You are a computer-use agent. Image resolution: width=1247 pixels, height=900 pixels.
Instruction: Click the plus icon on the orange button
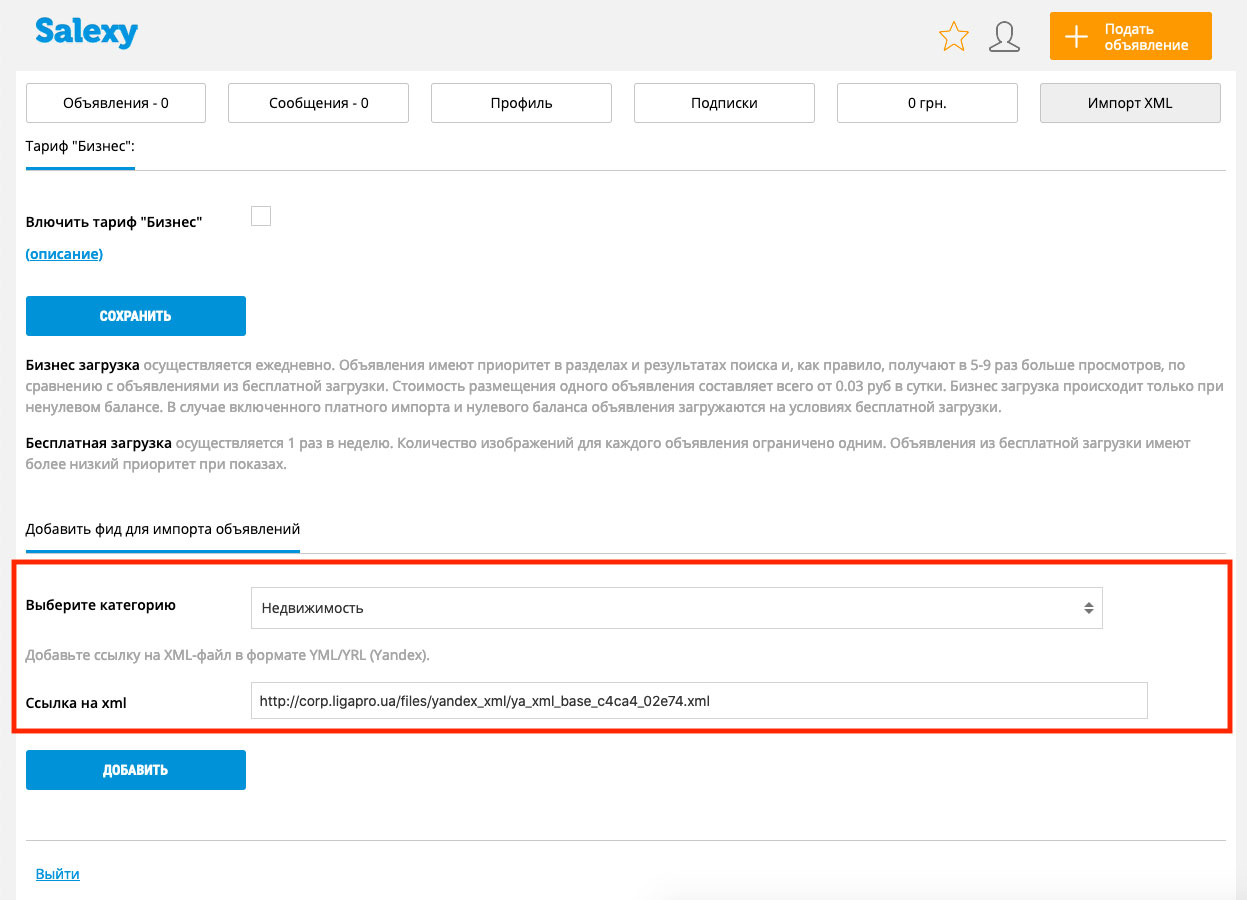pos(1076,37)
